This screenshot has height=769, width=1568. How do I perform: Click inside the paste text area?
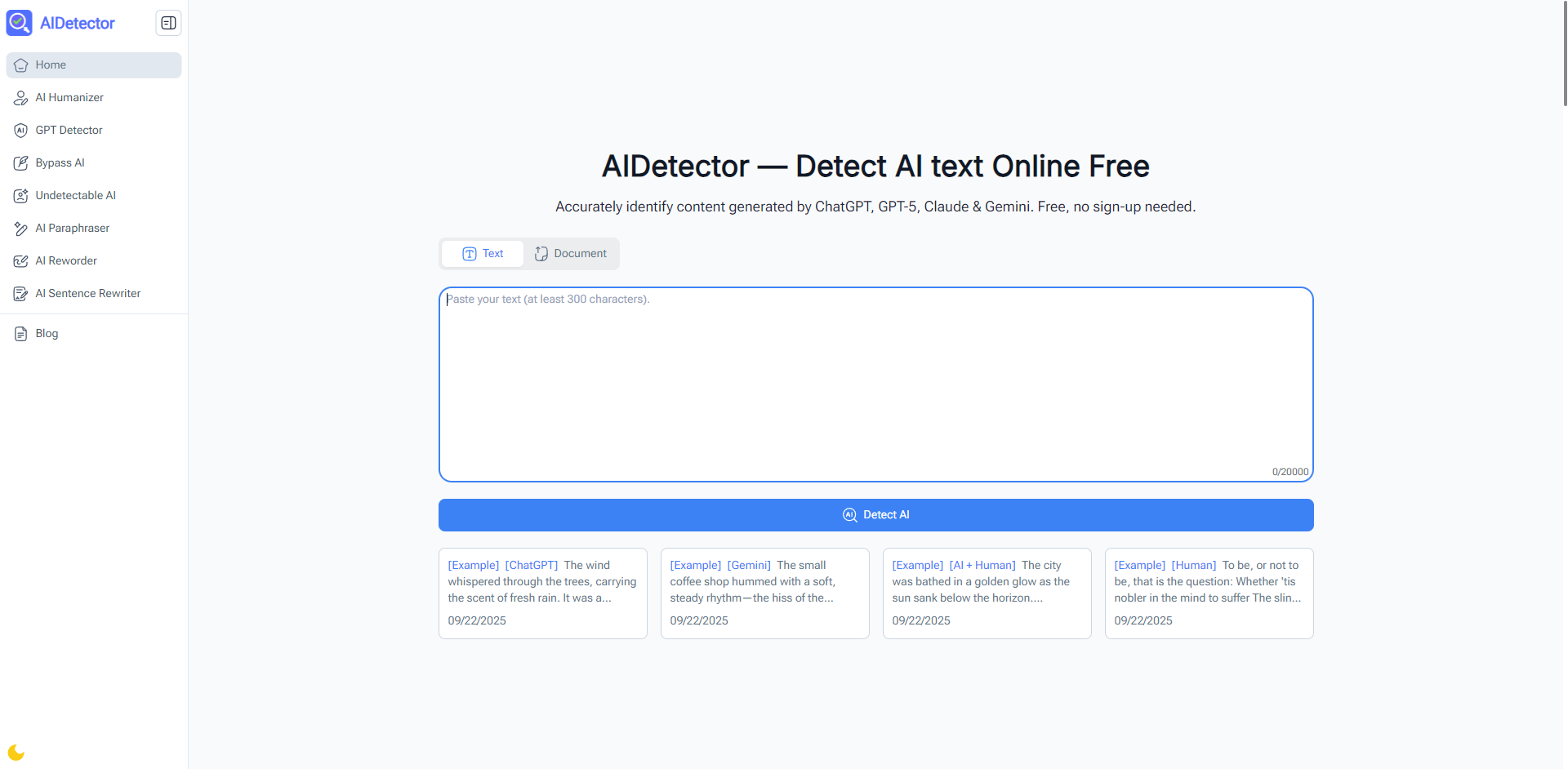point(875,384)
